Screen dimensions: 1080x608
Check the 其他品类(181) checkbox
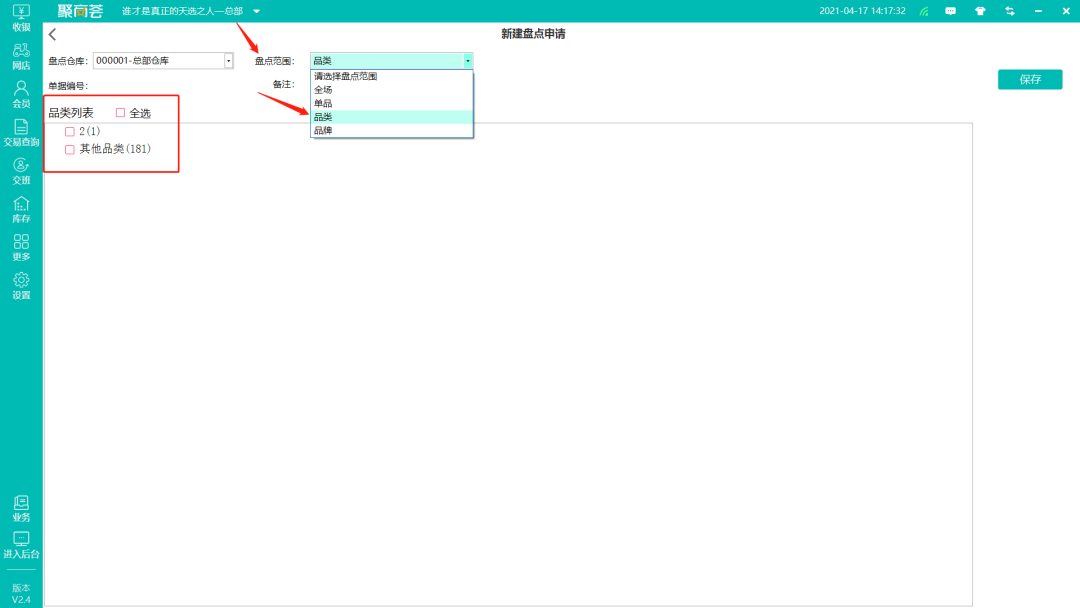point(70,150)
